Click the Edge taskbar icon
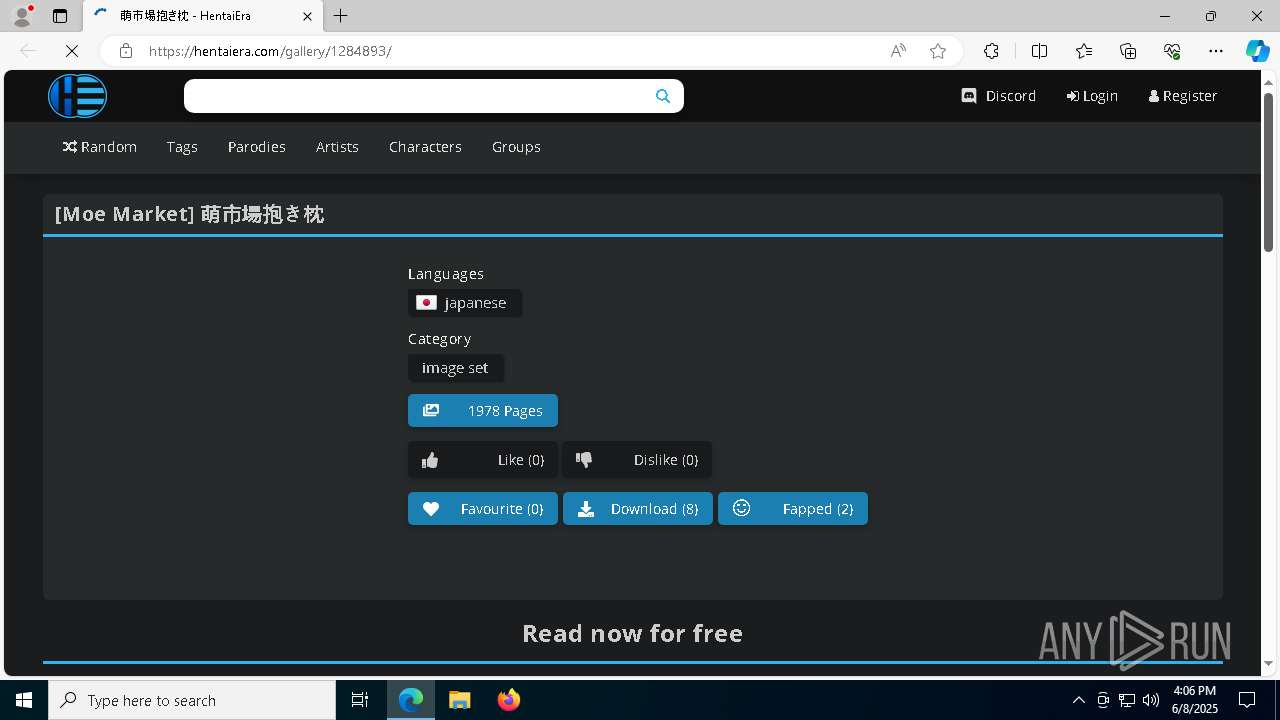Viewport: 1280px width, 720px height. click(411, 700)
